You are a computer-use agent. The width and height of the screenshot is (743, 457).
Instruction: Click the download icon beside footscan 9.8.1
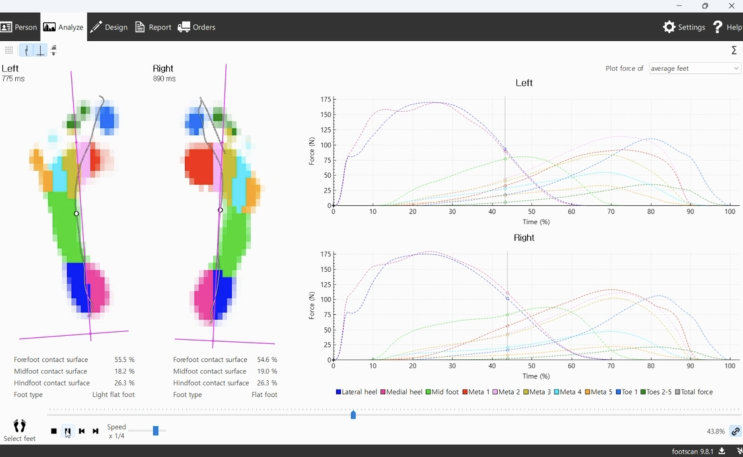(x=722, y=451)
